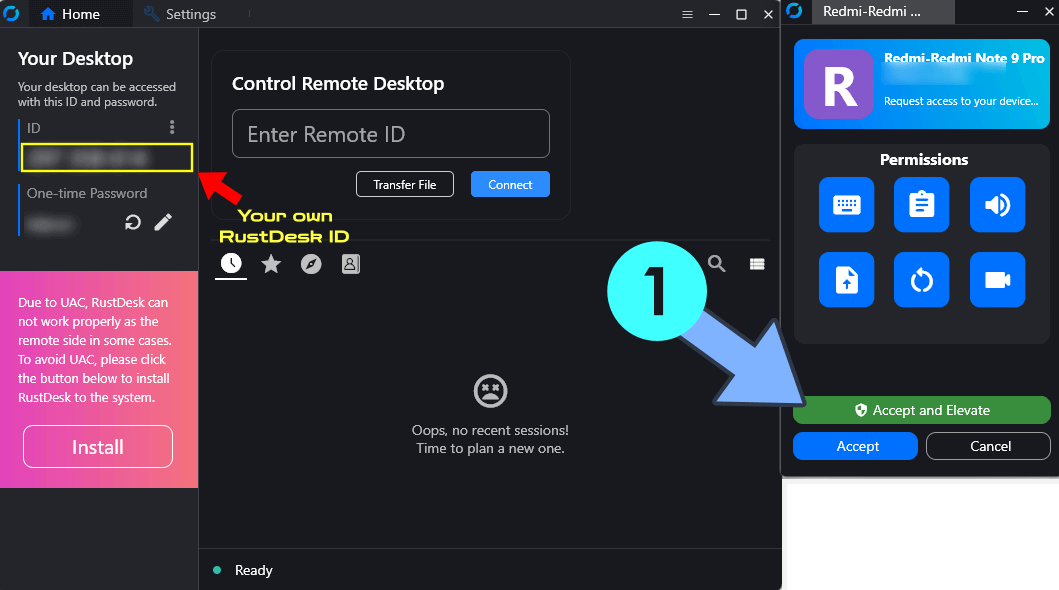The width and height of the screenshot is (1059, 590).
Task: Toggle clipboard permission
Action: click(921, 205)
